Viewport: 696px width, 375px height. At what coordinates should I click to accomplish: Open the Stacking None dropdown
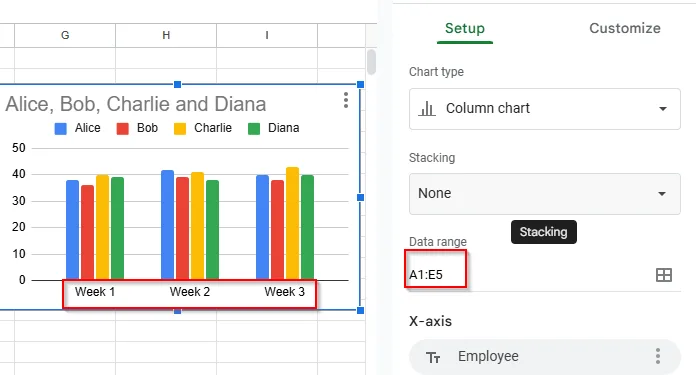pos(545,194)
